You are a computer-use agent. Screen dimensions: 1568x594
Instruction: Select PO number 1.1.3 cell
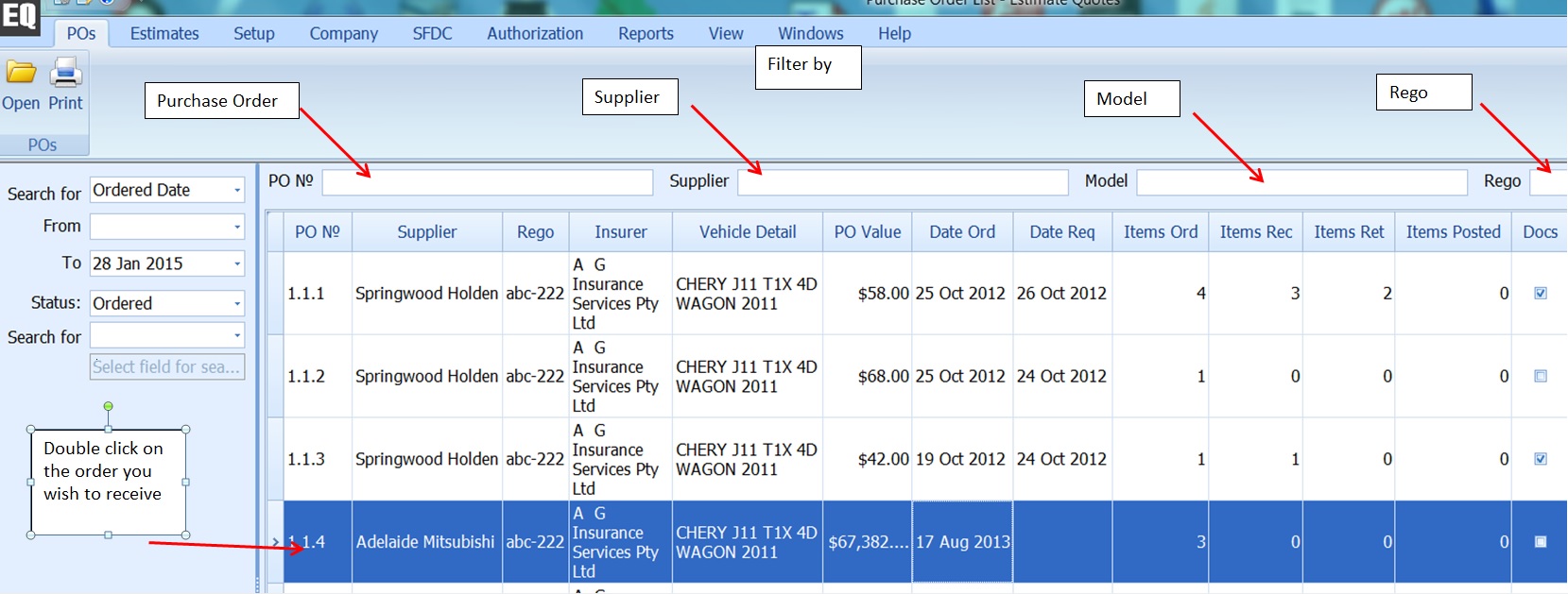click(x=318, y=460)
